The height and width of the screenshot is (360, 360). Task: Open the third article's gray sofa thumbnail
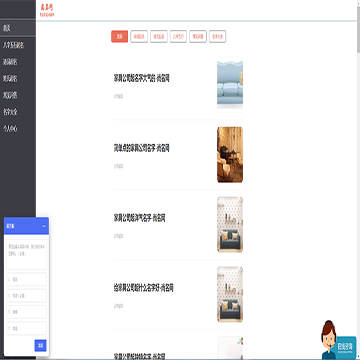point(230,224)
